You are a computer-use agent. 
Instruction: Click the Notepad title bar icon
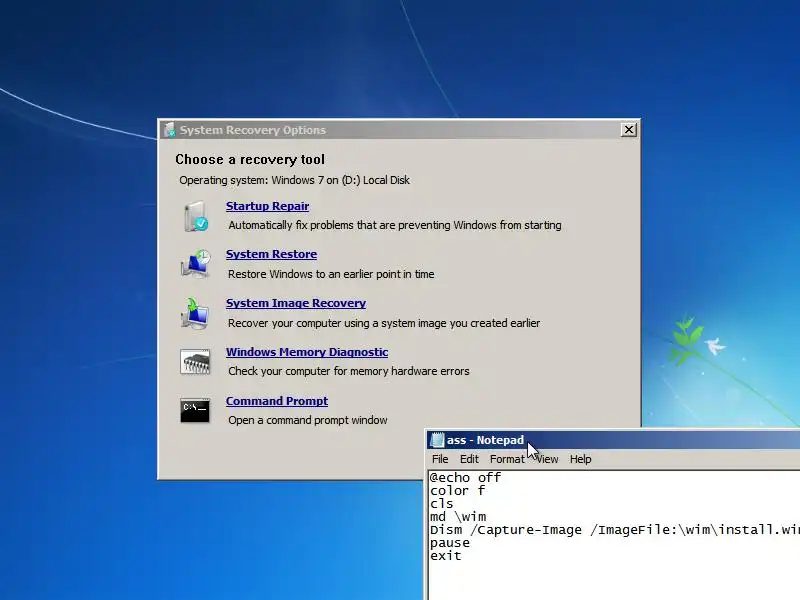[437, 440]
